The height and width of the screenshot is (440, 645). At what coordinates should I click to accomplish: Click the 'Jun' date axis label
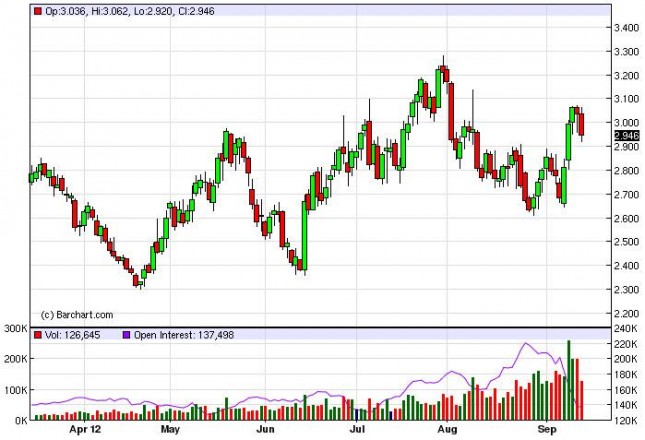click(265, 430)
